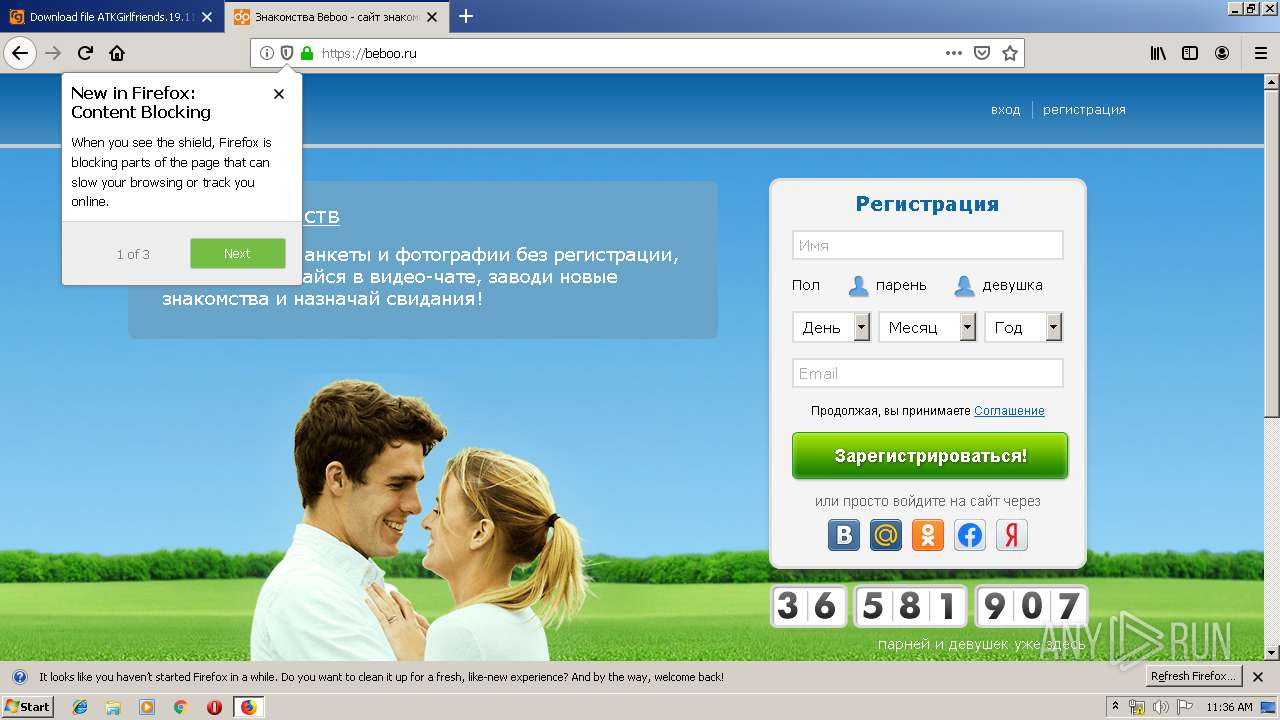The image size is (1280, 720).
Task: Switch to Download file ATKGirlfriends tab
Action: [x=111, y=17]
